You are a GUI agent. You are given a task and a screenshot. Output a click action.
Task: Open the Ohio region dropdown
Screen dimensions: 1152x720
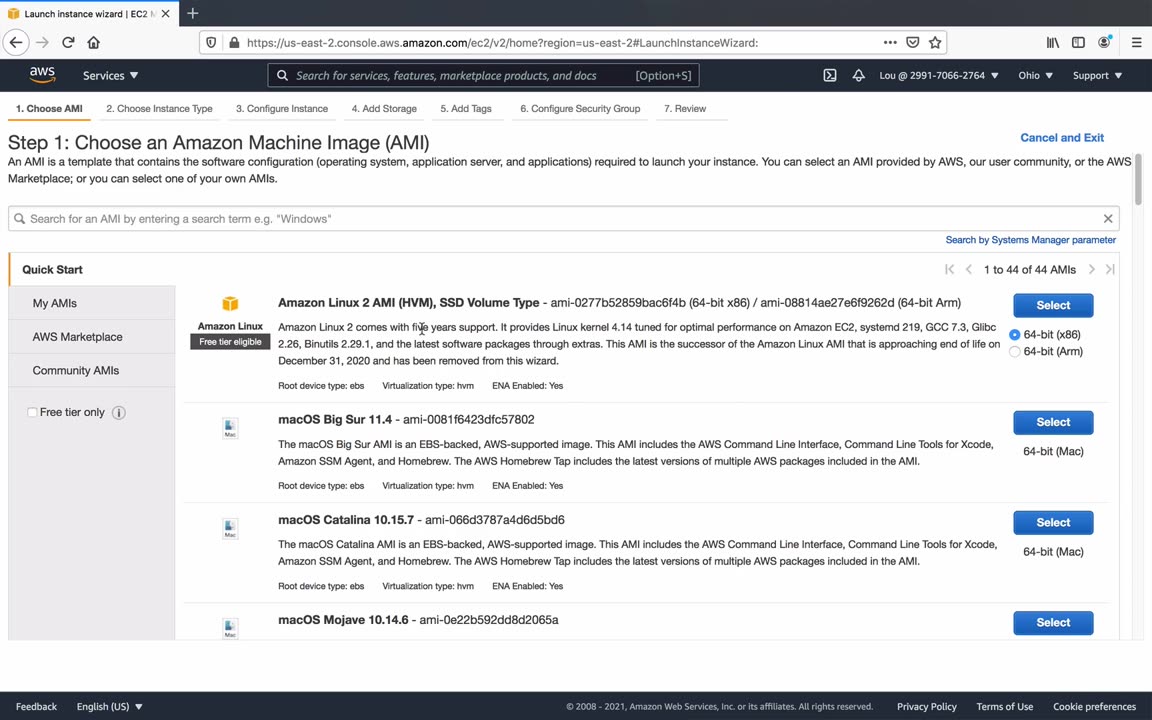click(1035, 75)
